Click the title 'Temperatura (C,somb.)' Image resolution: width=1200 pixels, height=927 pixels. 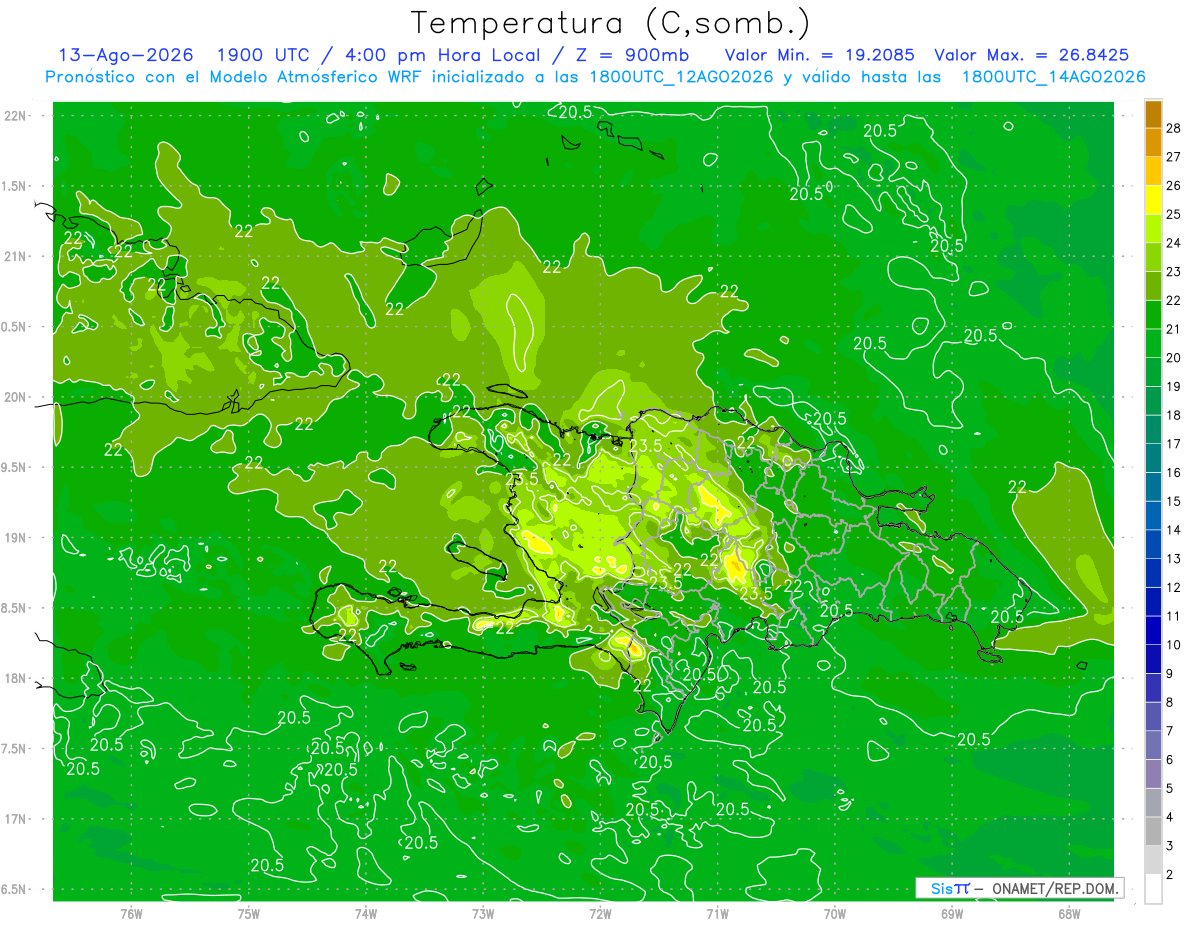point(611,23)
